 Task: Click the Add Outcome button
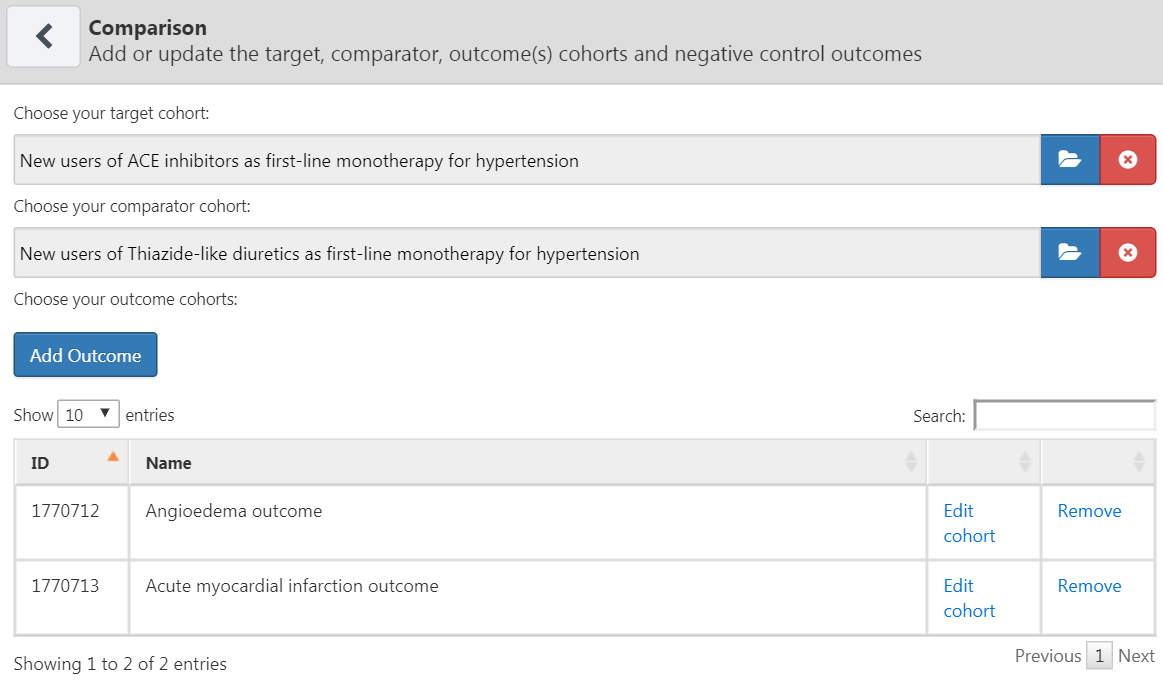pyautogui.click(x=85, y=355)
